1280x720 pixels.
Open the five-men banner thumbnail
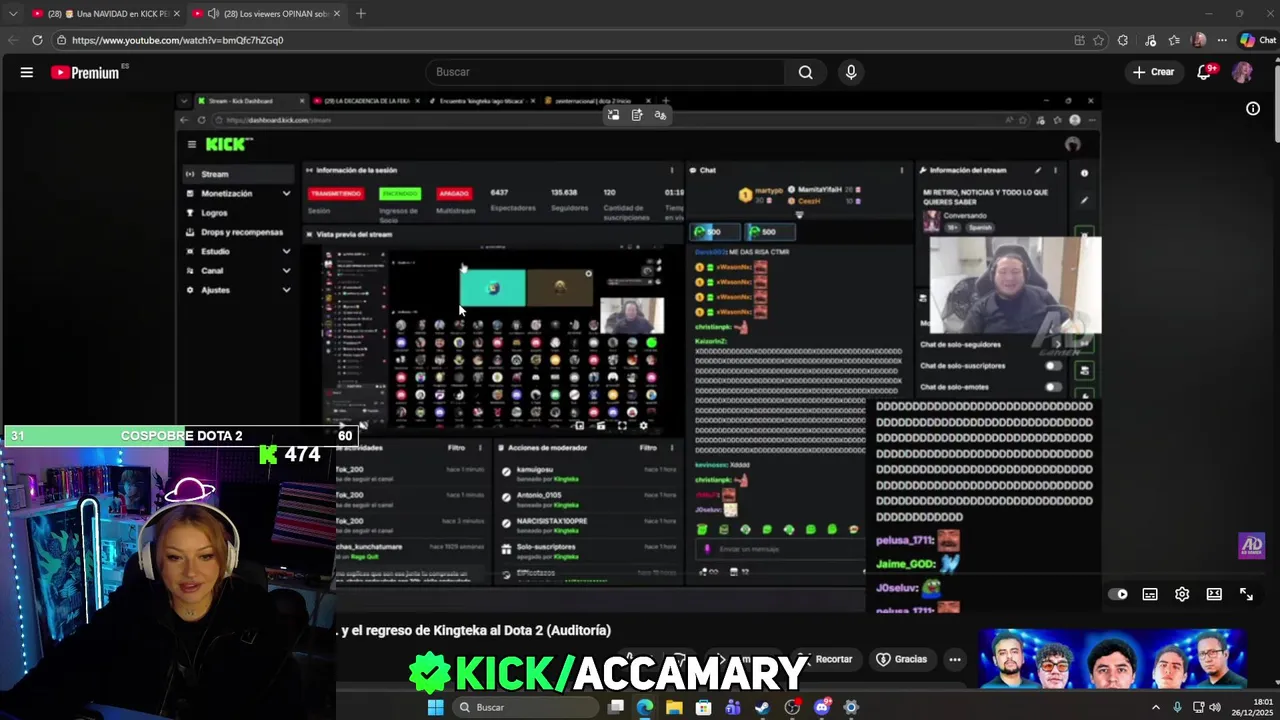1112,659
